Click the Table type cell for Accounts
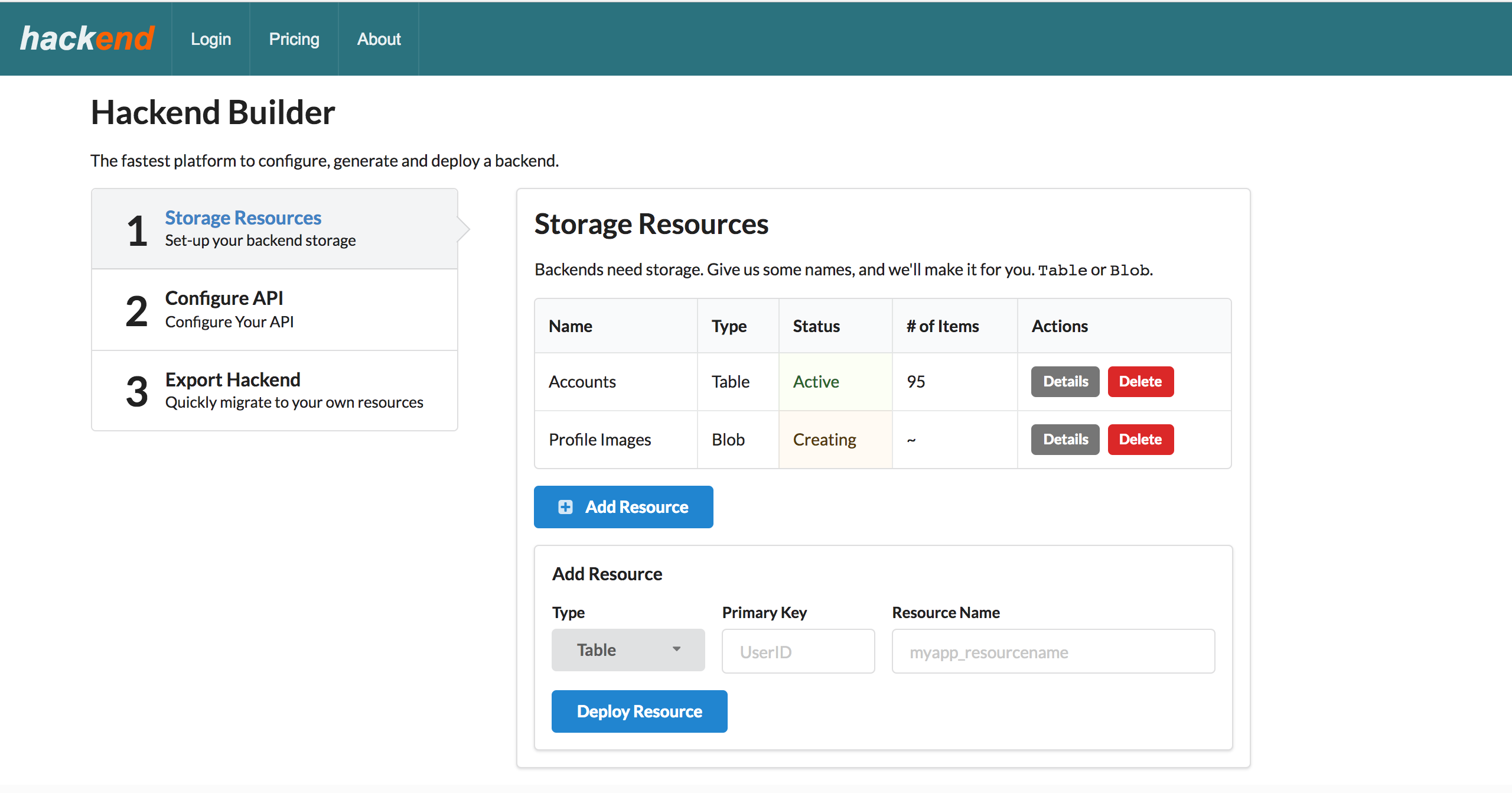This screenshot has width=1512, height=793. click(x=738, y=382)
